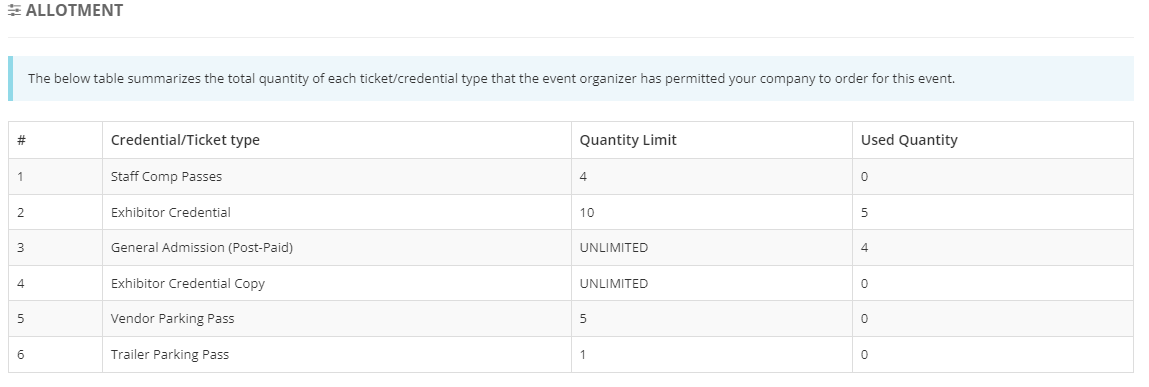Select the Staff Comp Passes row
Screen dimensions: 1149x387
click(571, 177)
